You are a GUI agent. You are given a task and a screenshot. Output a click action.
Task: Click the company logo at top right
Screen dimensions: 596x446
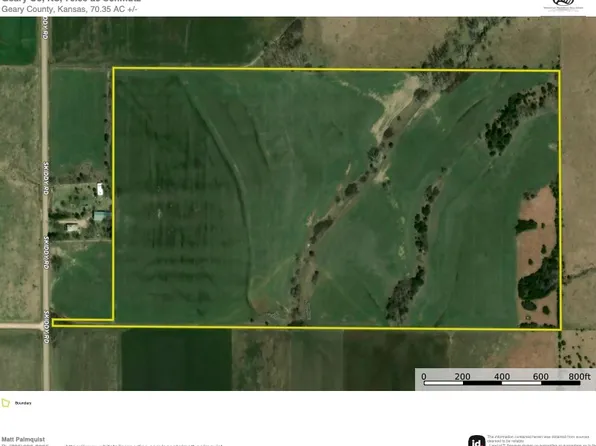[563, 5]
